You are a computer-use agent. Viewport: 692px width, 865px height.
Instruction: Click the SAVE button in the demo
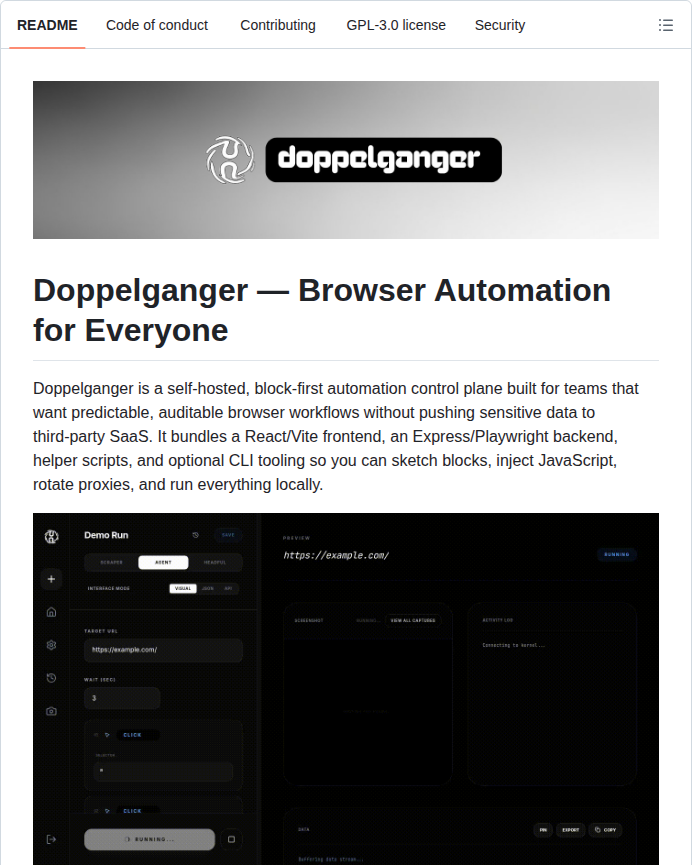(228, 535)
